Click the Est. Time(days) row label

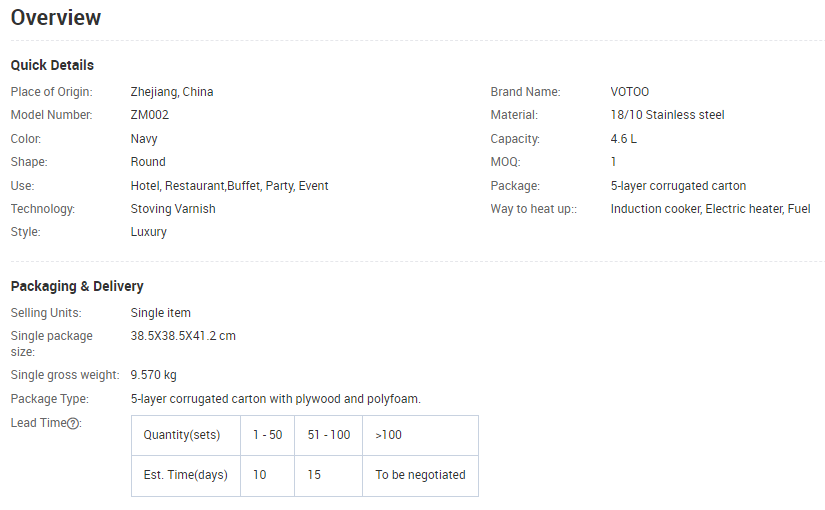point(186,475)
